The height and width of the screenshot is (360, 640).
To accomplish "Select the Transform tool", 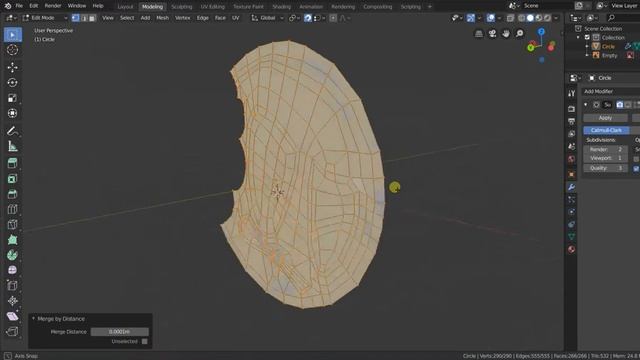I will pyautogui.click(x=12, y=113).
